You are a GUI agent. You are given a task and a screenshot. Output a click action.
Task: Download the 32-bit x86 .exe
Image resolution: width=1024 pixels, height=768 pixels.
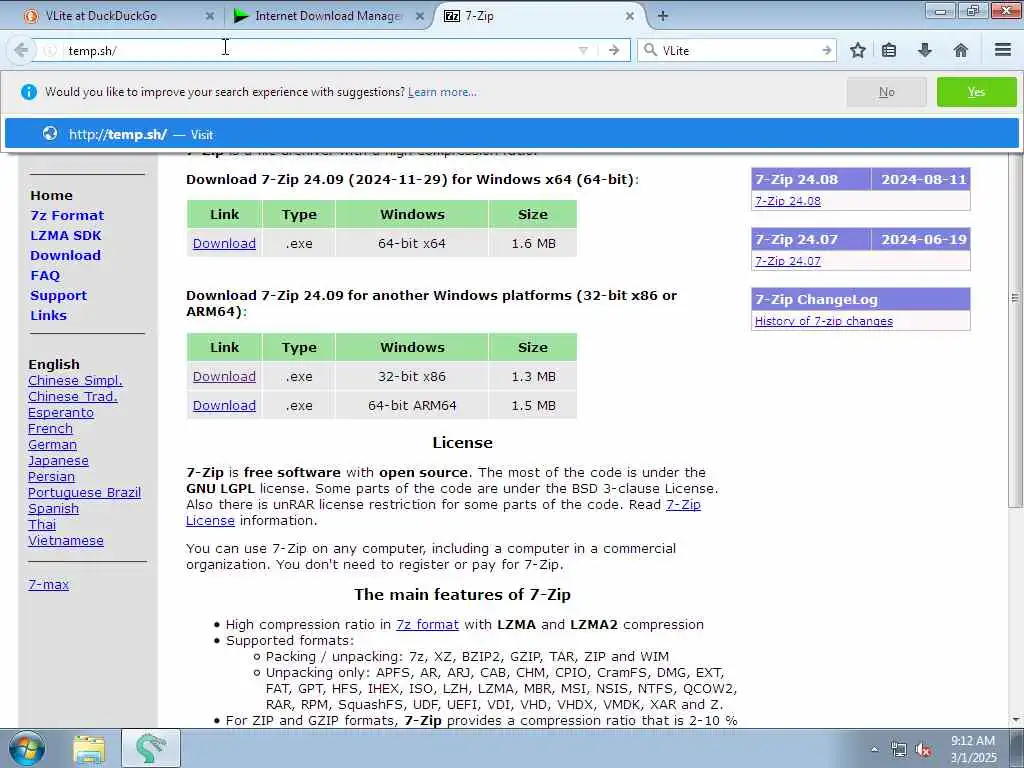coord(224,377)
